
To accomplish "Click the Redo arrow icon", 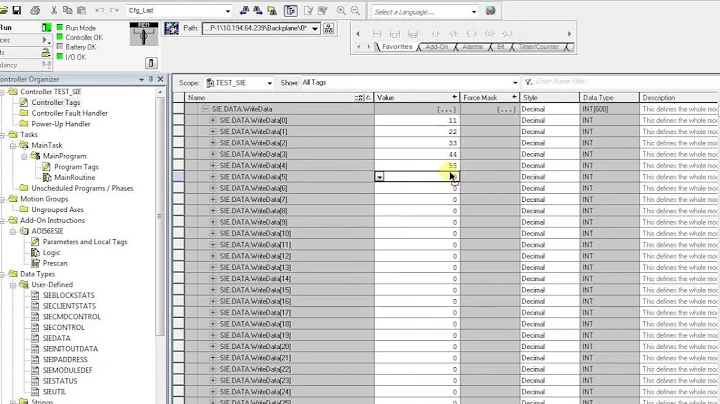I will click(114, 10).
